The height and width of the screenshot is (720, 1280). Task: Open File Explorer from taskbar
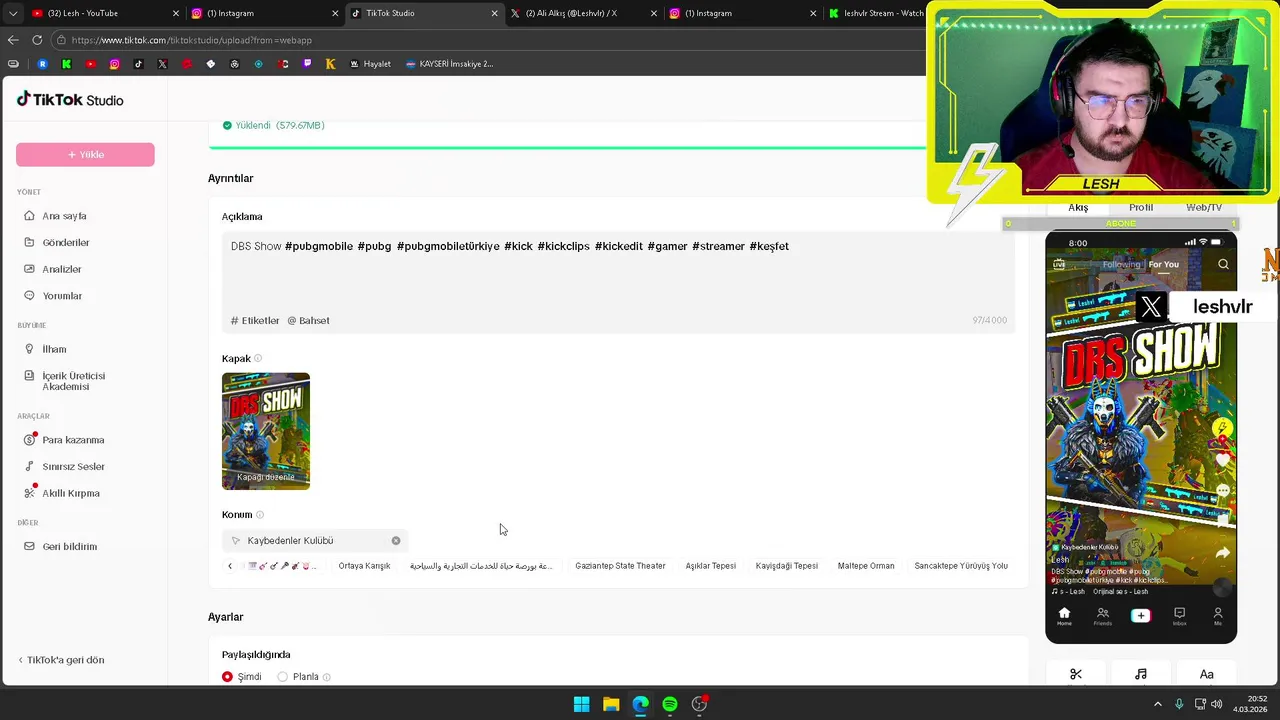611,704
